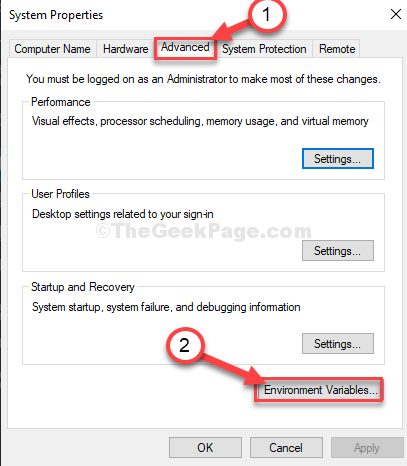Screen dimensions: 407x466
Task: Cancel the System Properties dialog
Action: tap(286, 448)
